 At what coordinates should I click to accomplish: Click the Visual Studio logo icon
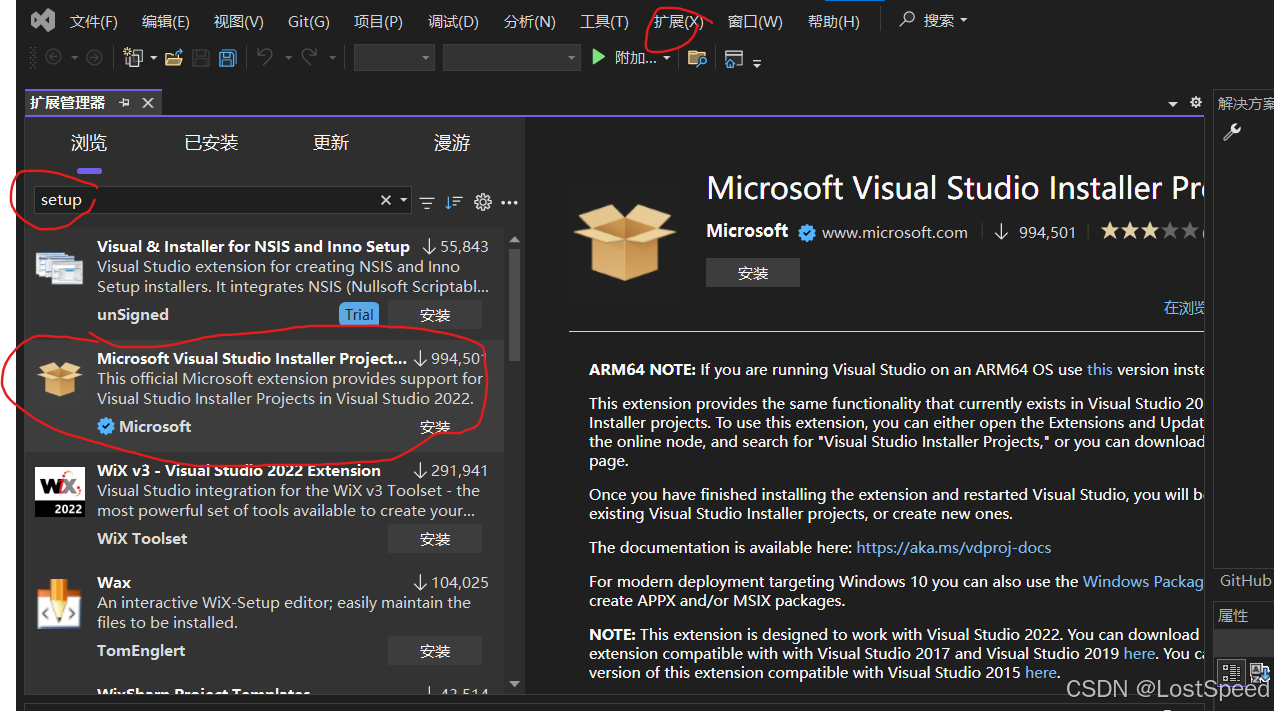point(43,20)
